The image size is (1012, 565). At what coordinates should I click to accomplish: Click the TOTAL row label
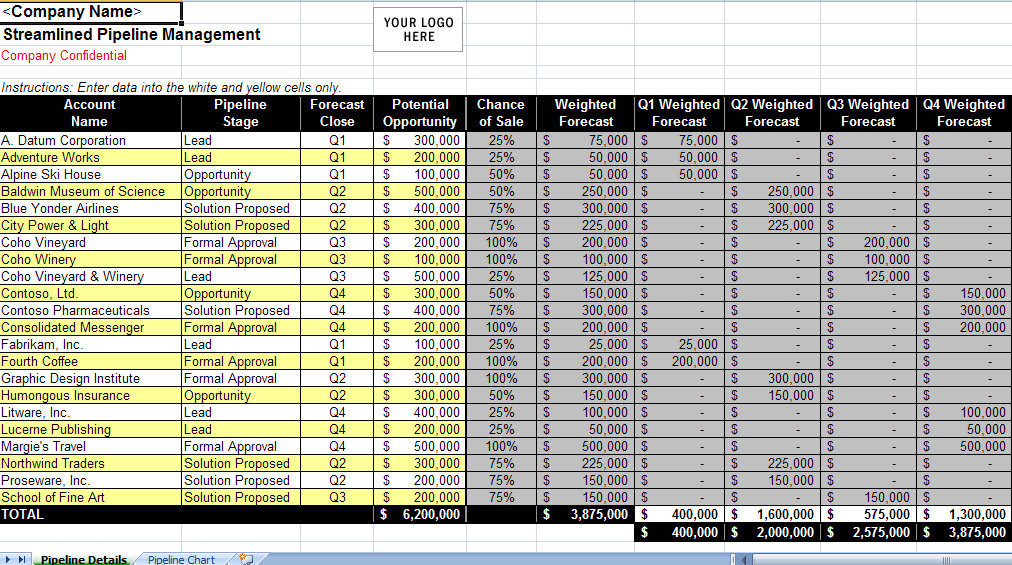coord(23,515)
